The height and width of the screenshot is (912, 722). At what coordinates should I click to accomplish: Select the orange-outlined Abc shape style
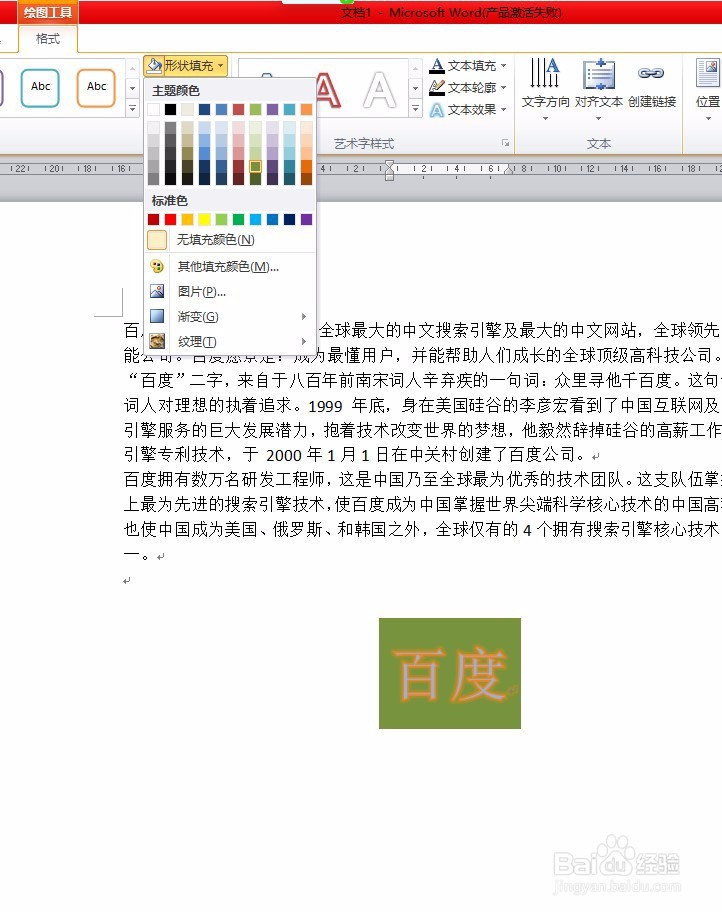click(x=96, y=87)
